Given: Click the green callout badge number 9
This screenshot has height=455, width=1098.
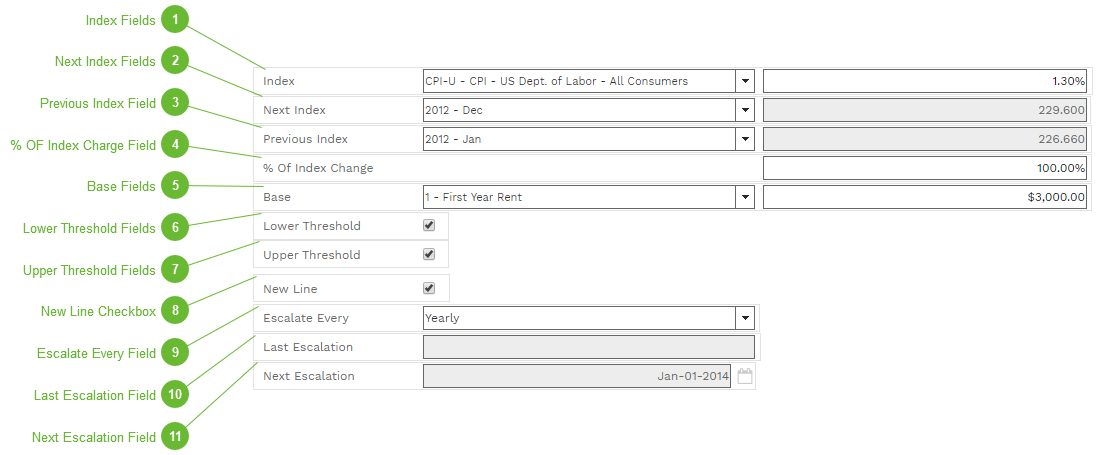Looking at the screenshot, I should point(175,353).
